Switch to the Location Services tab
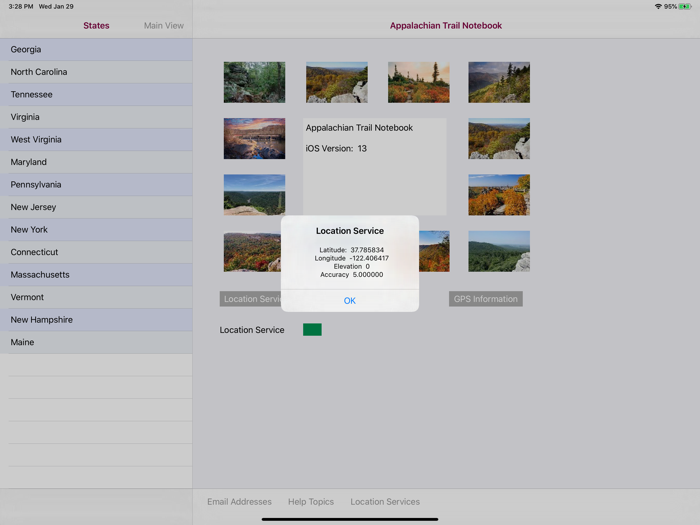The image size is (700, 525). (385, 502)
